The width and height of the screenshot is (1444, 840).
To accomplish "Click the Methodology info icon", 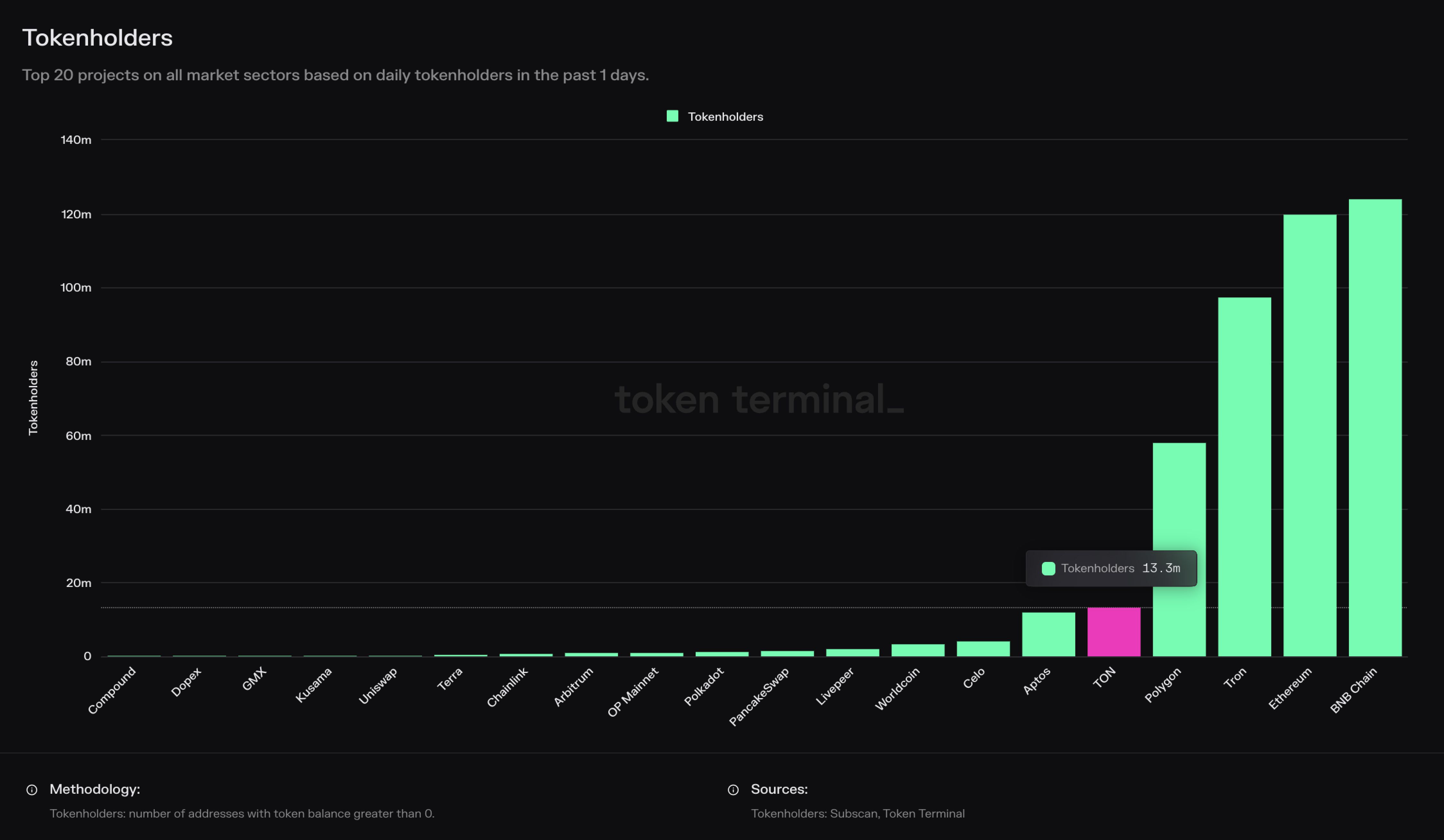I will (x=32, y=790).
